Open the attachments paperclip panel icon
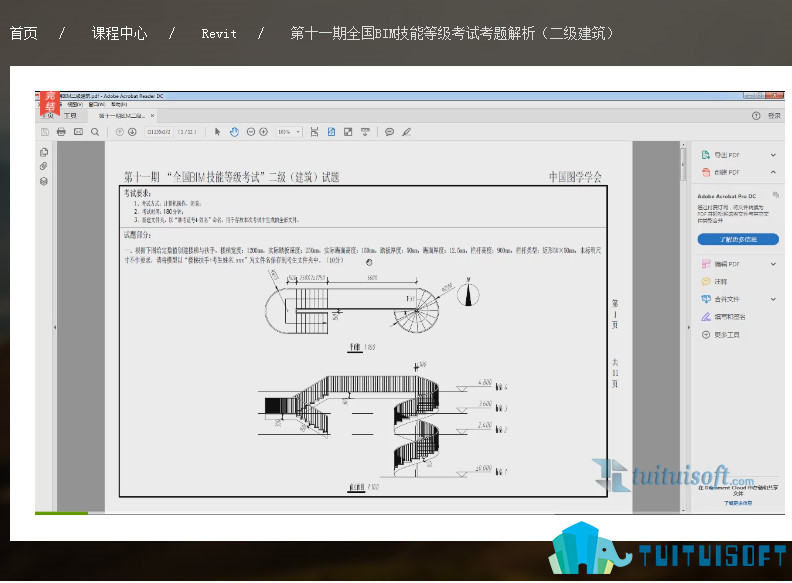Screen dimensions: 792x583 pyautogui.click(x=44, y=166)
